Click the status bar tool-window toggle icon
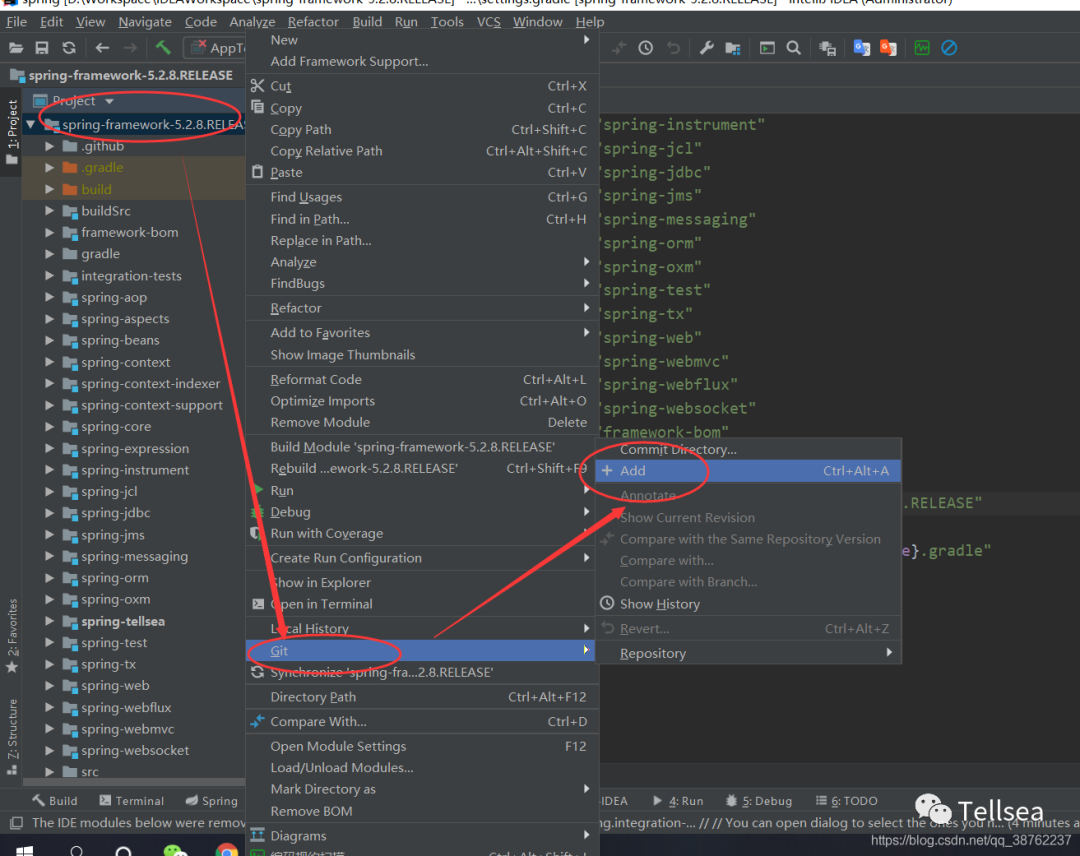The height and width of the screenshot is (856, 1080). pyautogui.click(x=16, y=822)
